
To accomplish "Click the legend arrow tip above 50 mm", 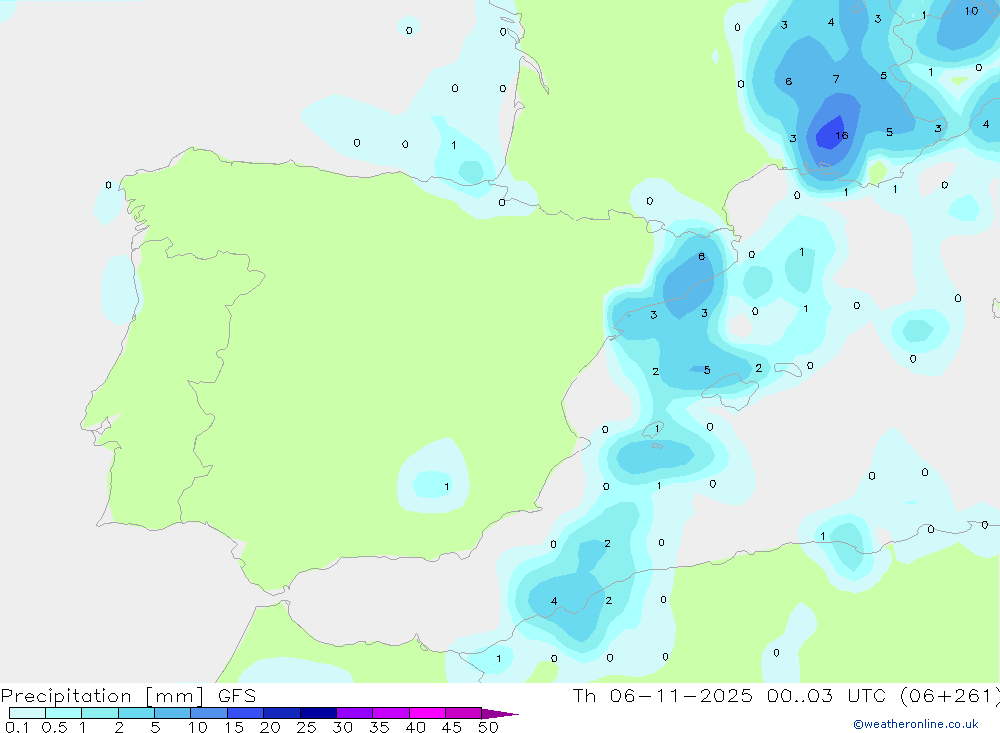I will [500, 714].
